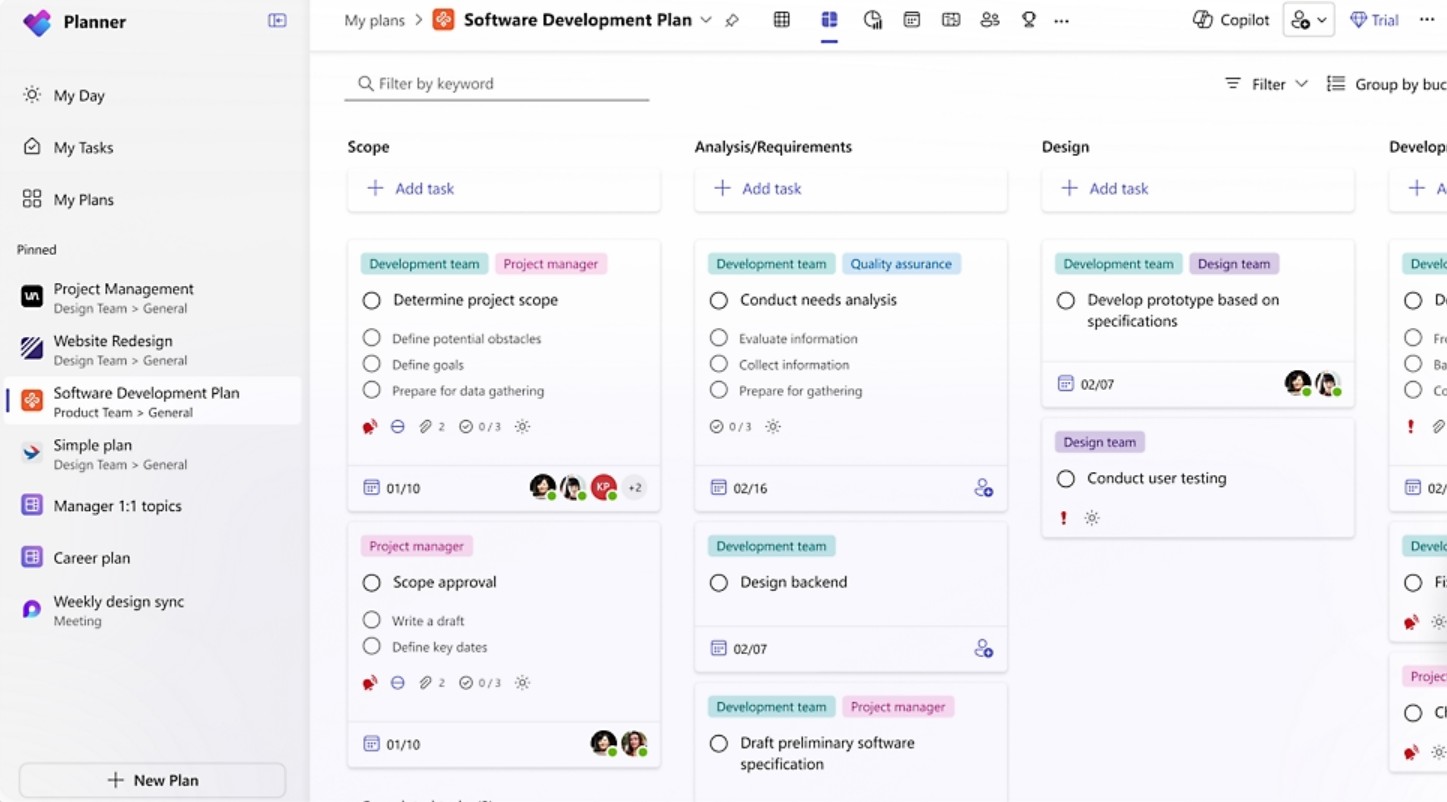Pin the Software Development Plan
The width and height of the screenshot is (1447, 802).
click(x=732, y=20)
